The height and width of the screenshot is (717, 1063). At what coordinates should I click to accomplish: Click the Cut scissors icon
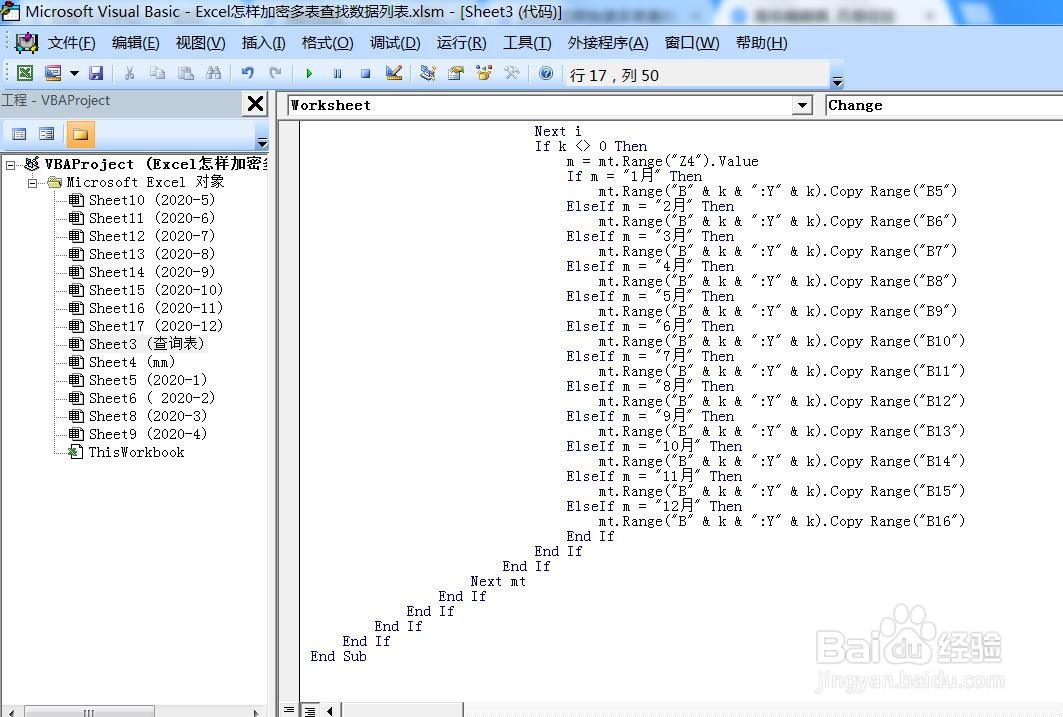(129, 73)
